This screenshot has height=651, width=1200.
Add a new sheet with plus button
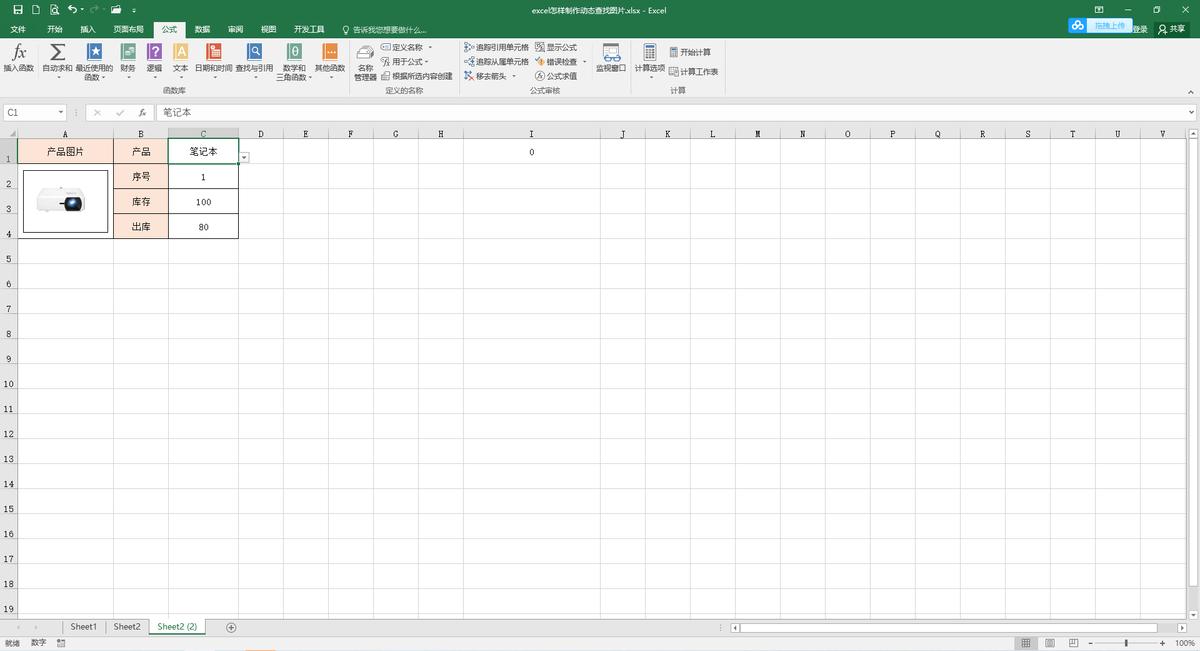point(231,627)
